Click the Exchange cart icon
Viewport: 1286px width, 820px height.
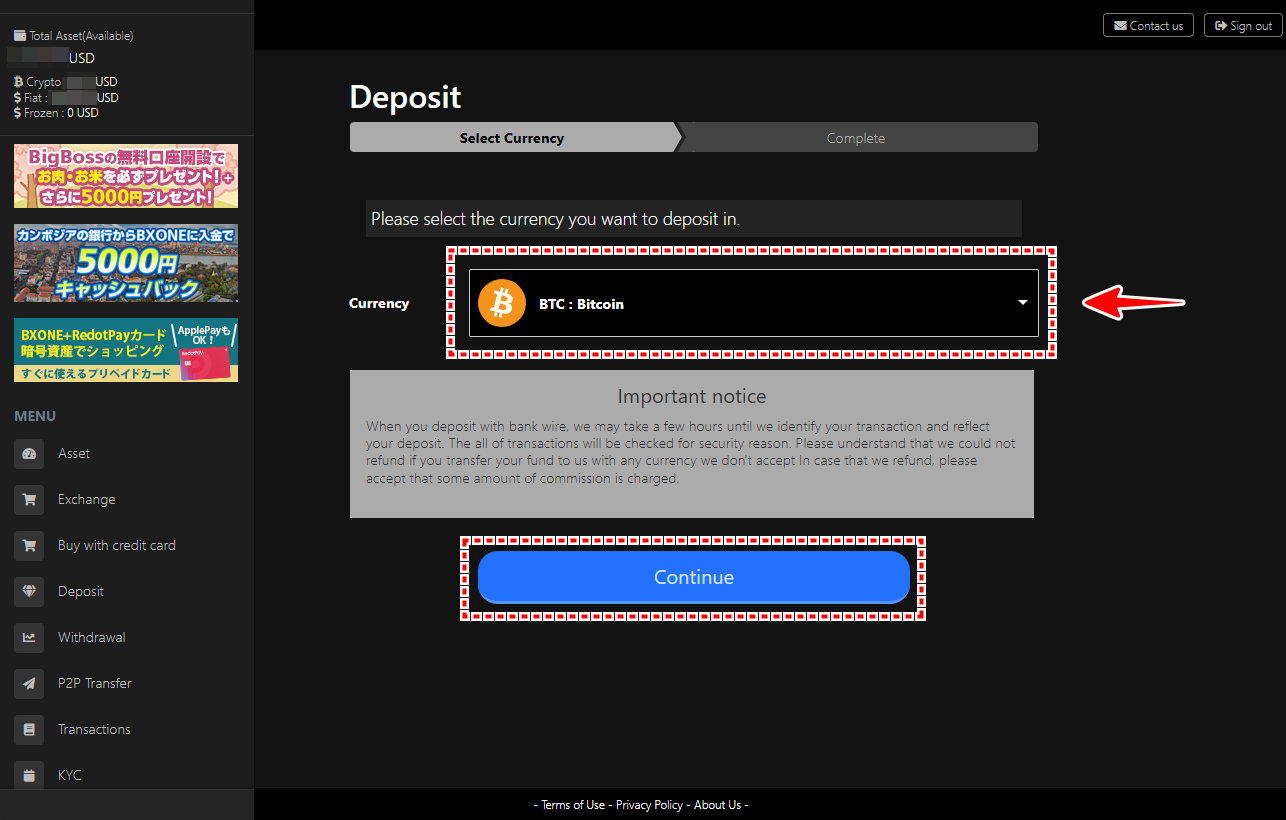point(29,500)
